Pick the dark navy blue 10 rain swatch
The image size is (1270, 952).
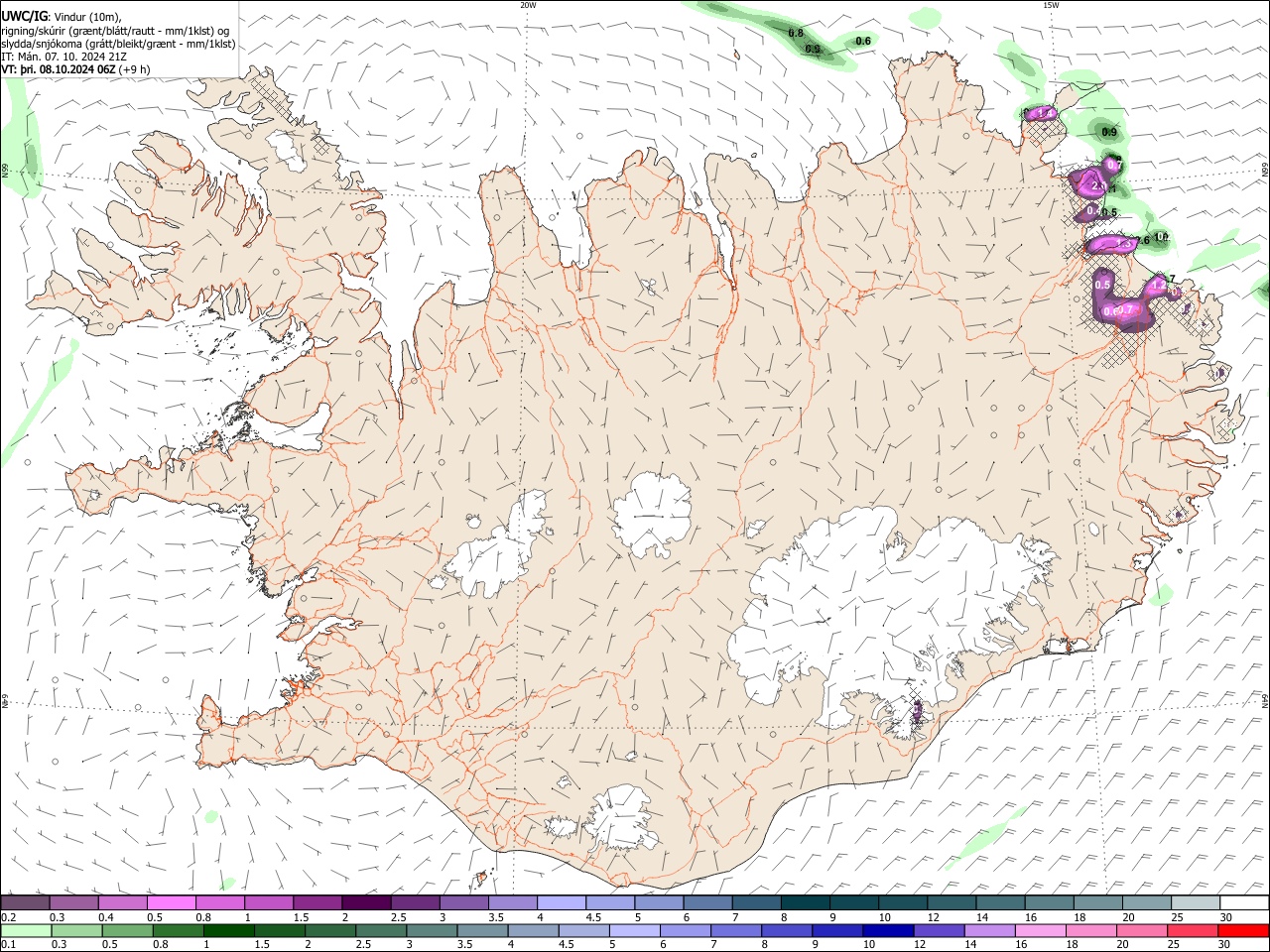[x=888, y=931]
